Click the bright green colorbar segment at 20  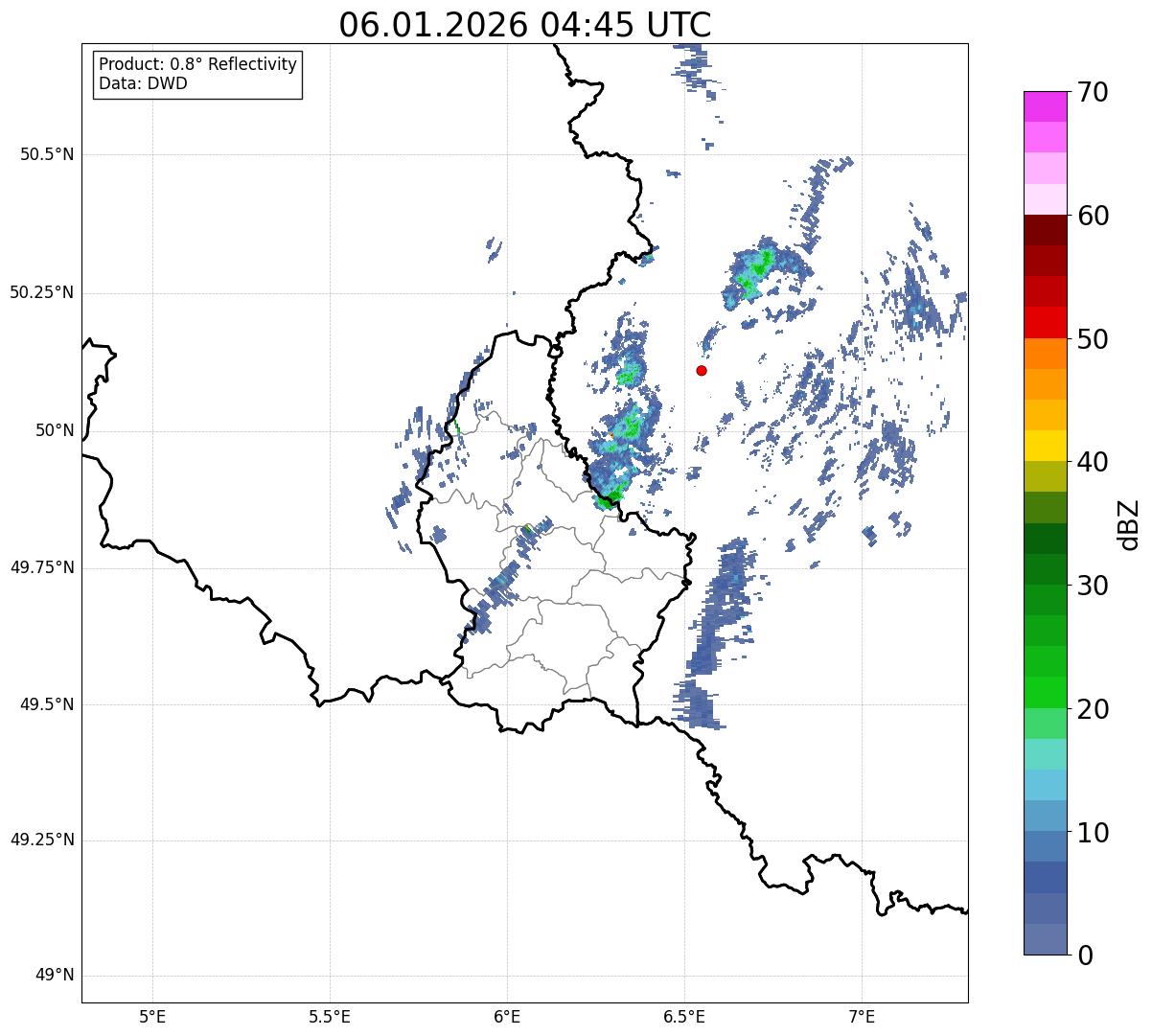click(1045, 692)
